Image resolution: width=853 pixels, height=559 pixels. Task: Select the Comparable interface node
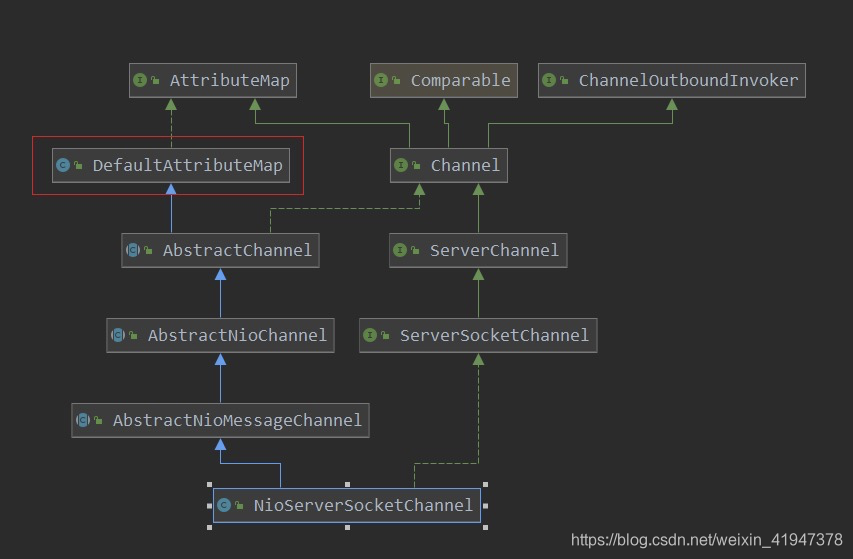tap(460, 80)
